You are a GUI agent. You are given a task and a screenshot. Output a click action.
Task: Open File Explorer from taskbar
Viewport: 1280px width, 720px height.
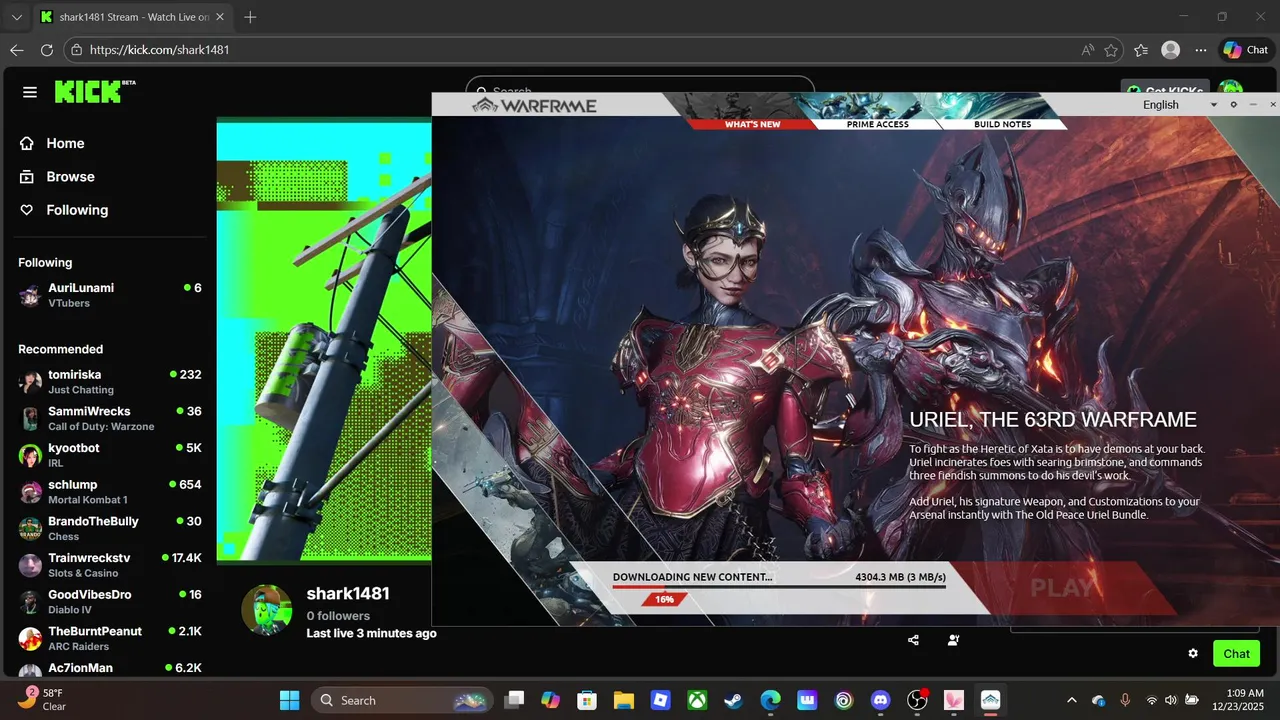click(624, 700)
